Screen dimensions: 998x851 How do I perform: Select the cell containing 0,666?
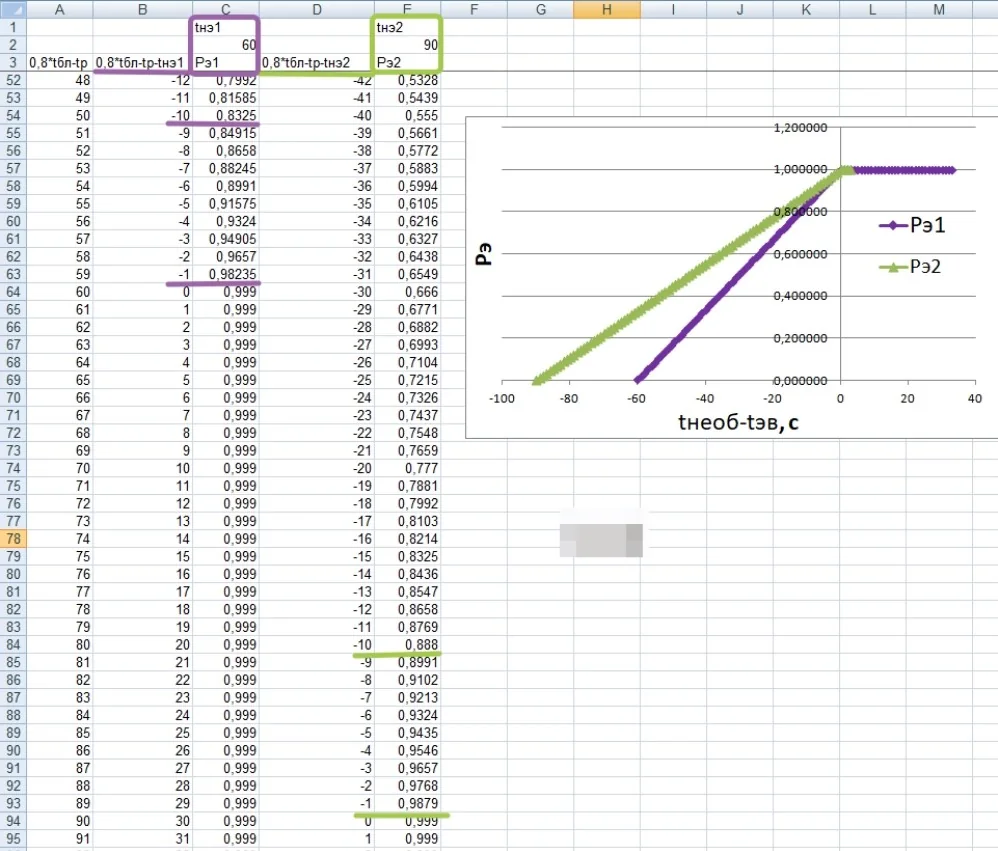(x=407, y=292)
